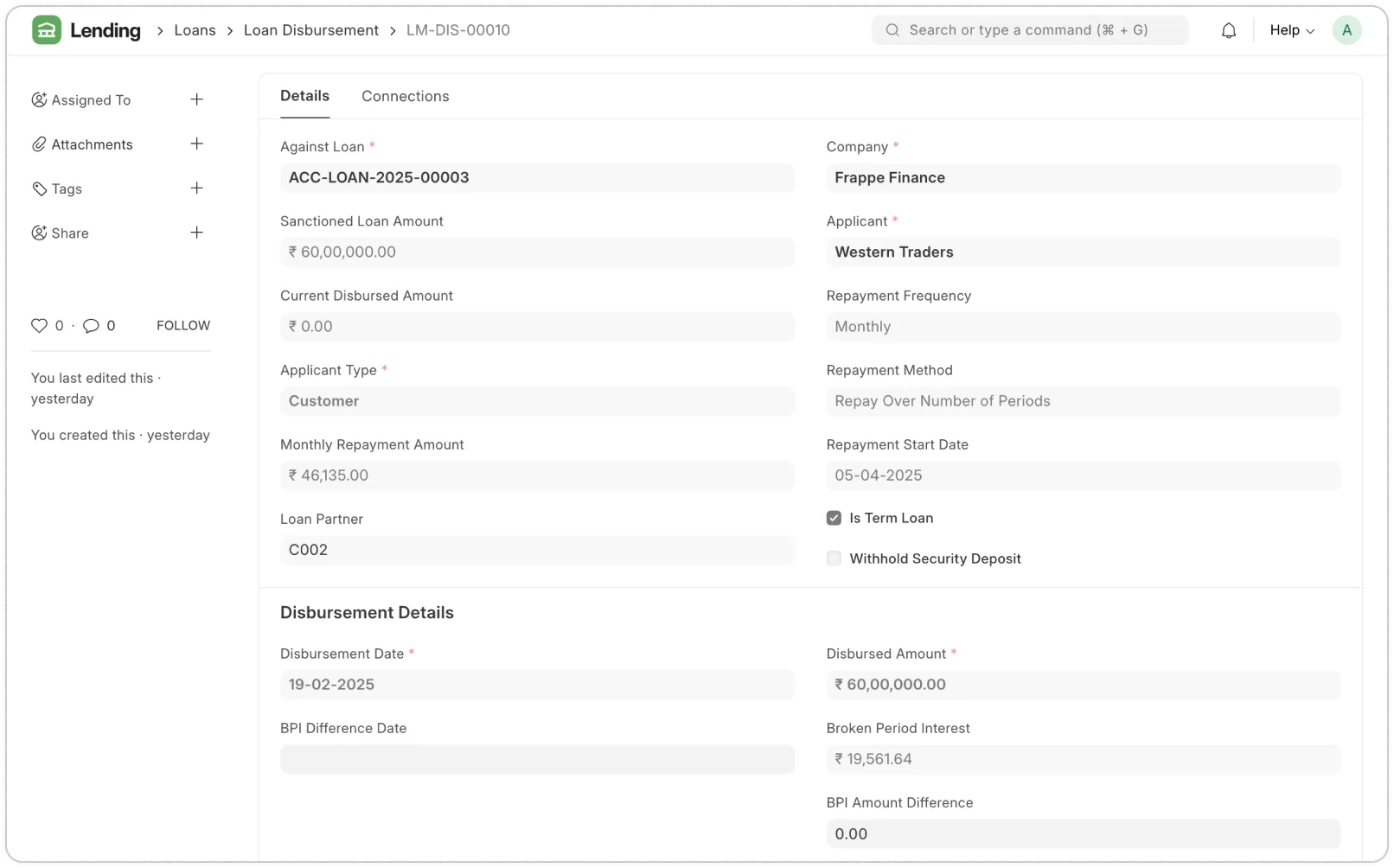Add an assignee with the plus icon

197,99
